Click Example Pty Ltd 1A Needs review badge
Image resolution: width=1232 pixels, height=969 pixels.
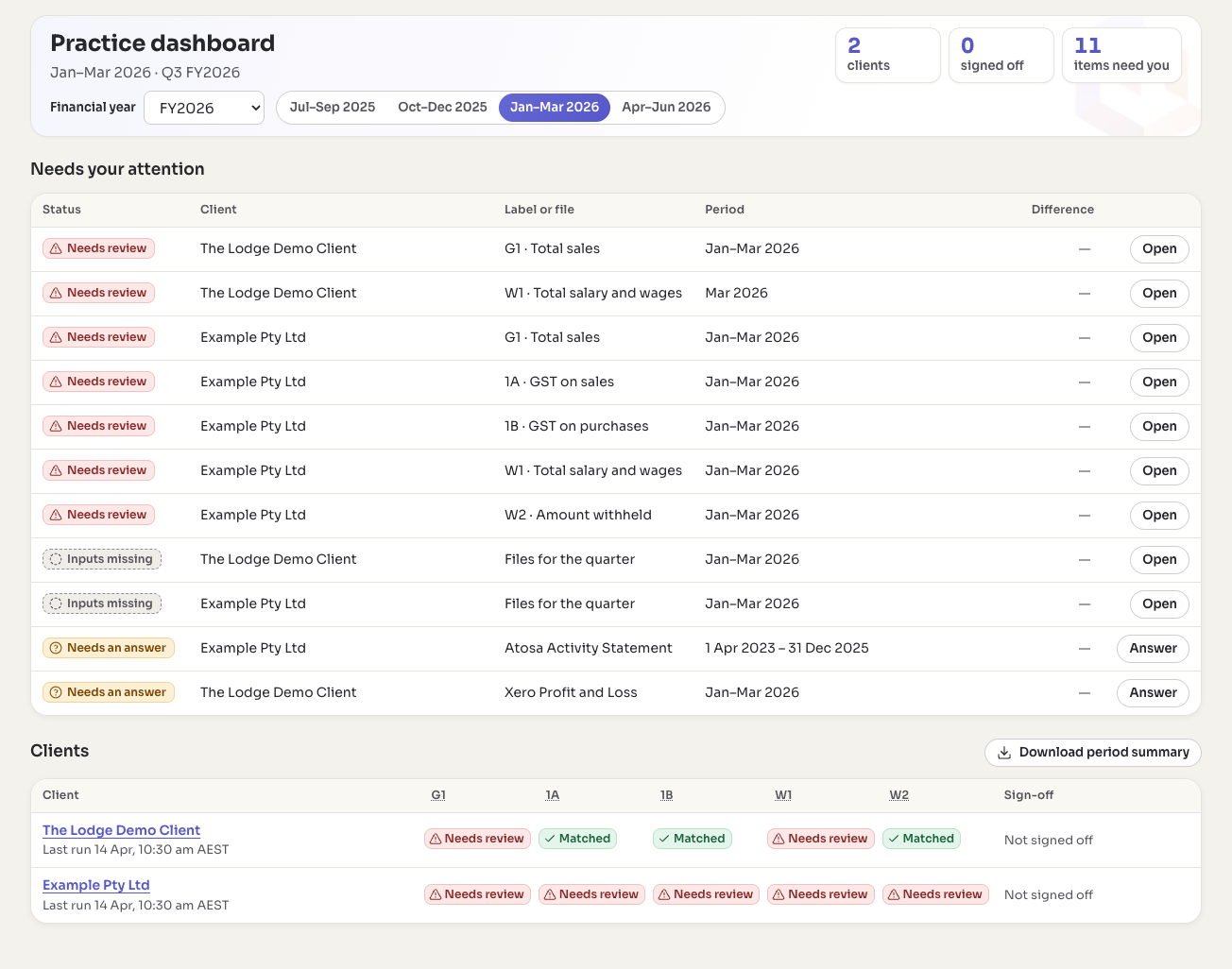point(591,894)
